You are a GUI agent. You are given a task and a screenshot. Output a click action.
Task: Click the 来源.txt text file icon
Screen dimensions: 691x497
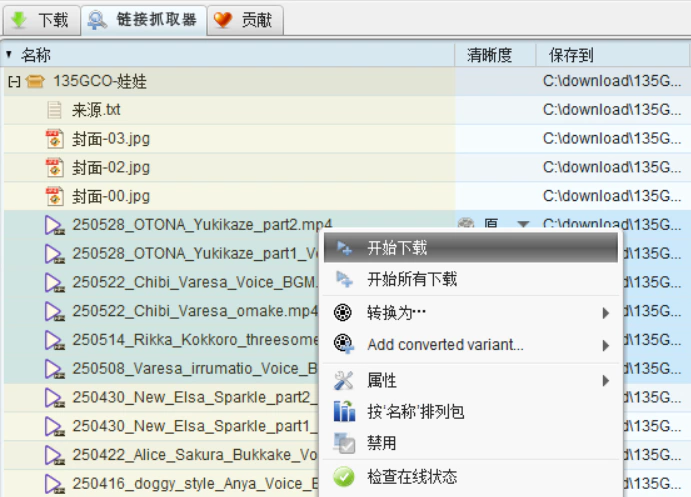pos(55,110)
